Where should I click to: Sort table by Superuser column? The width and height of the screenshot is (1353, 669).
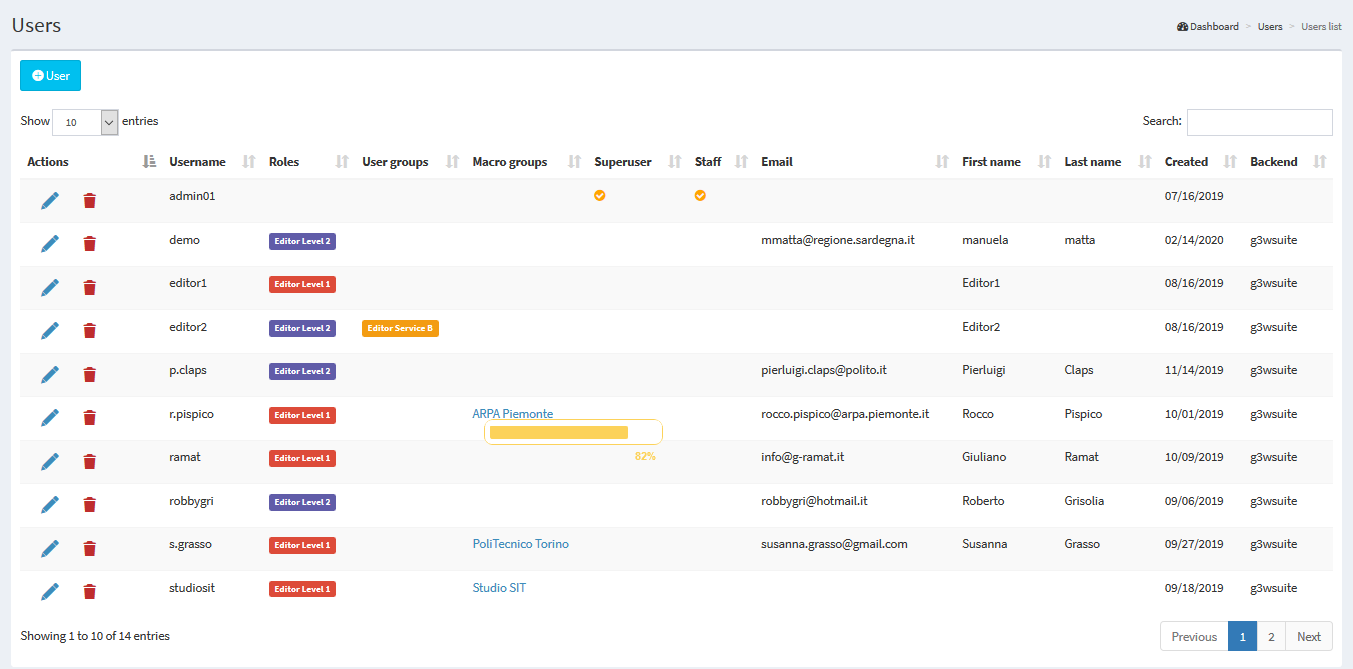tap(675, 162)
